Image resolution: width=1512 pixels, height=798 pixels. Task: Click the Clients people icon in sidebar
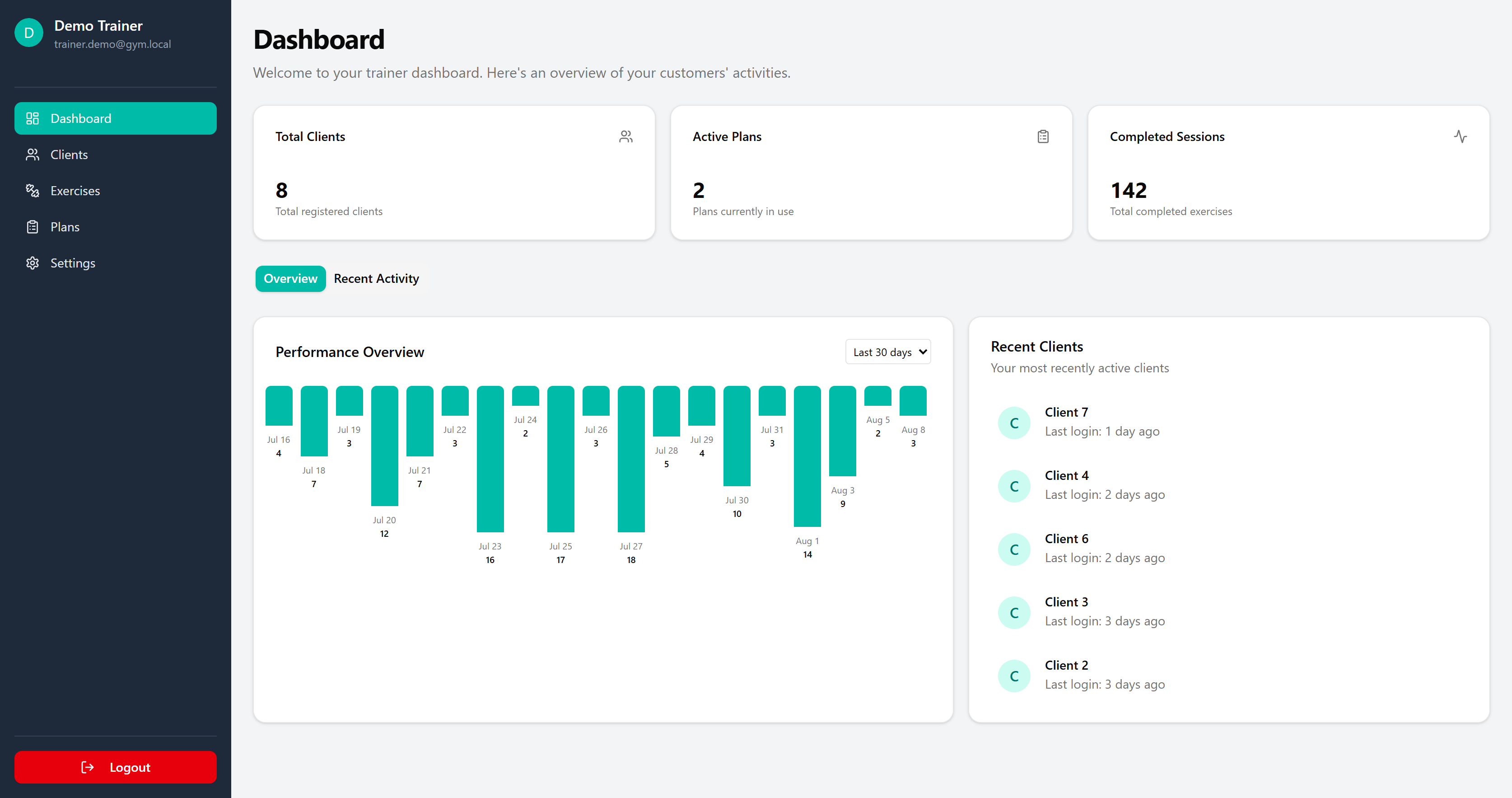tap(32, 155)
